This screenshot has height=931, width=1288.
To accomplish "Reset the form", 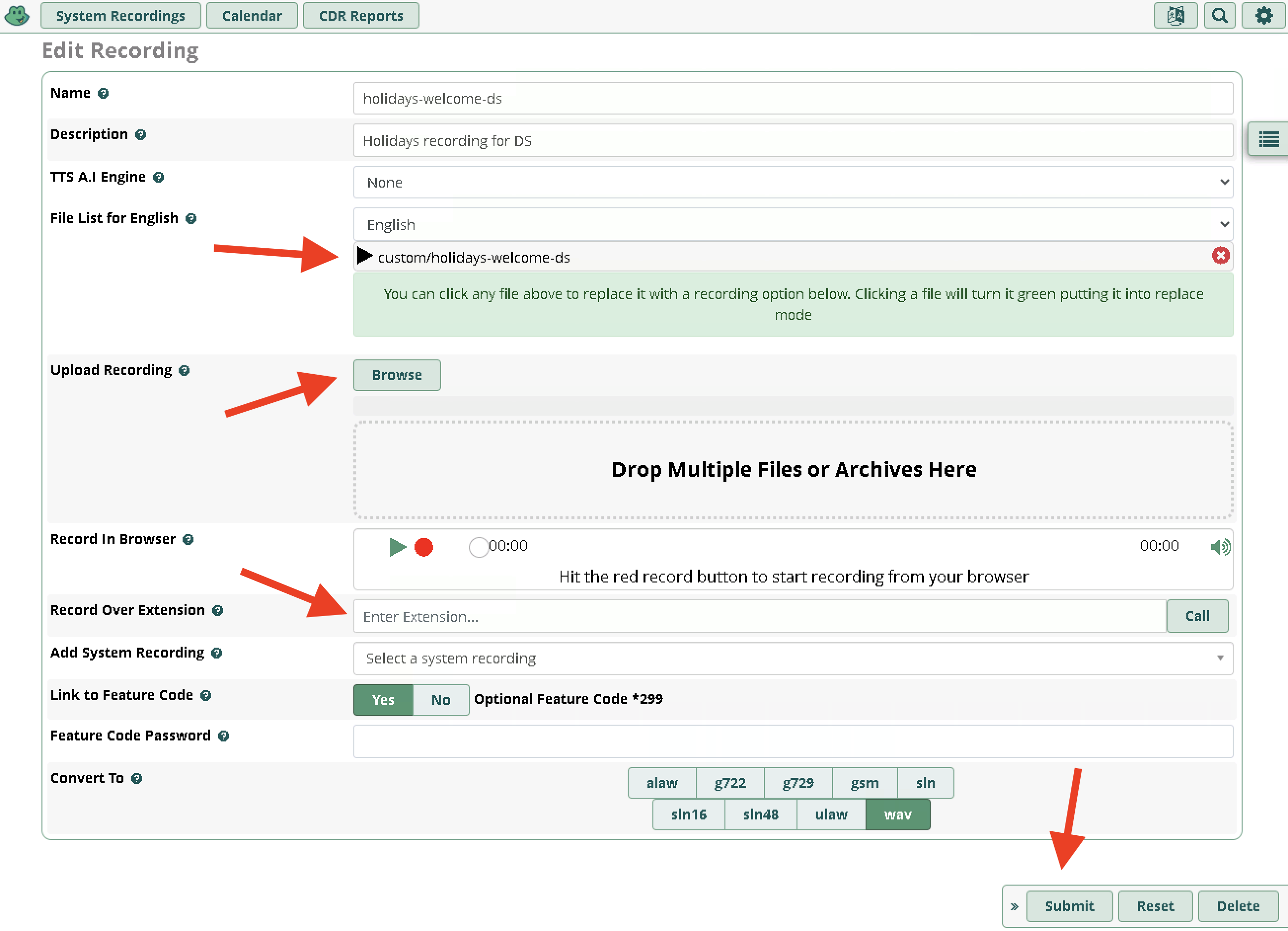I will (1155, 907).
